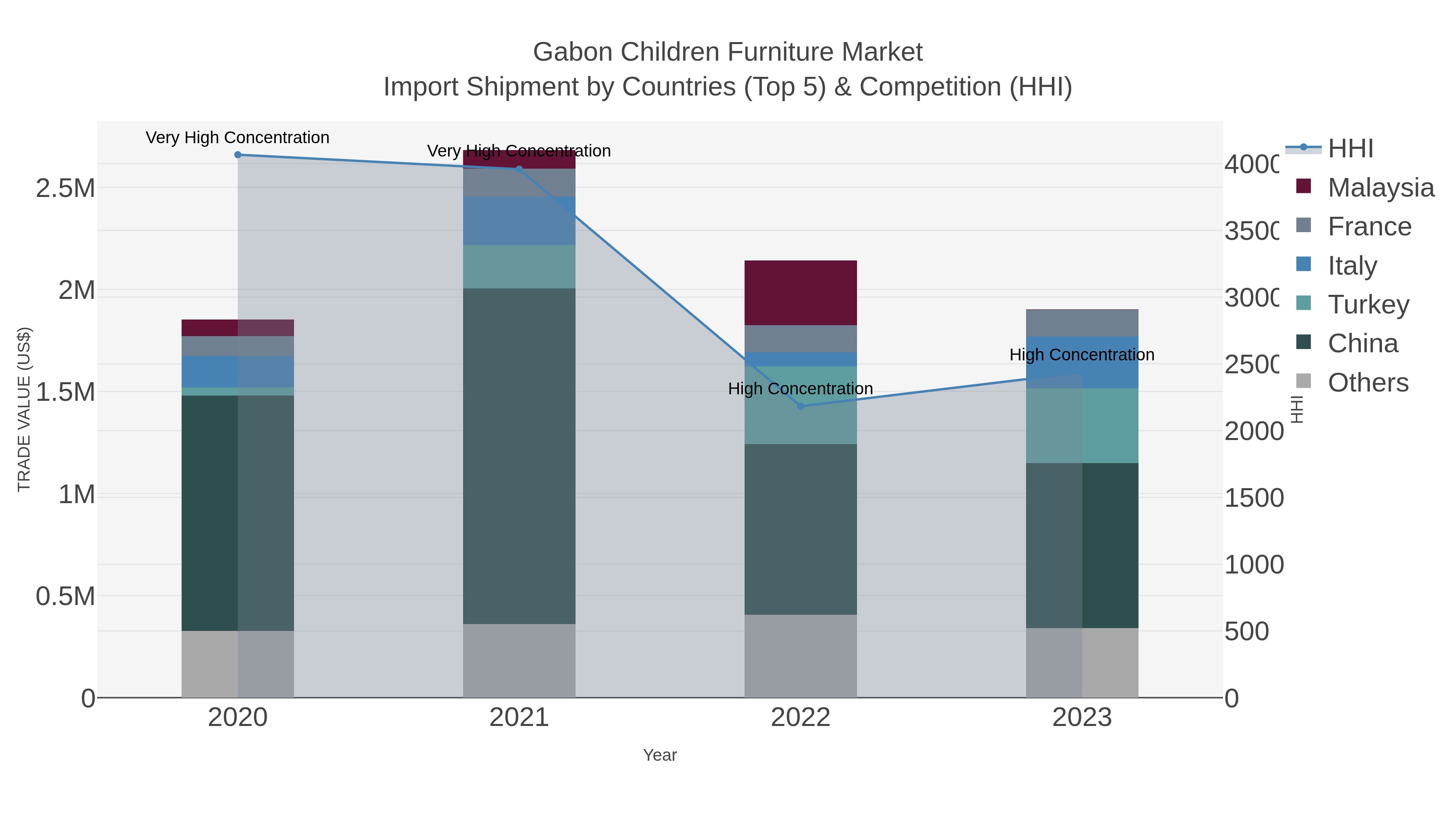Click the 1.5M y-axis tick label

(x=66, y=392)
